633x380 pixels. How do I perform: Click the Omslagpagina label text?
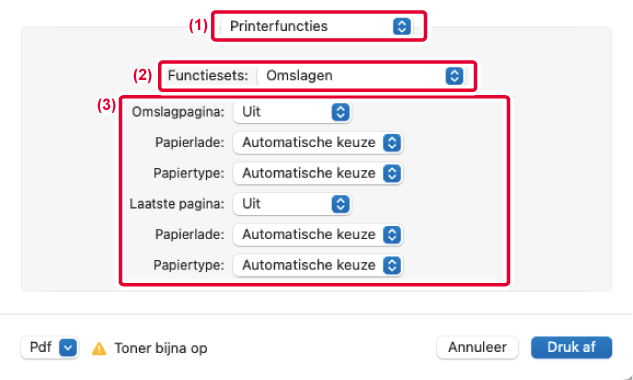tap(178, 112)
